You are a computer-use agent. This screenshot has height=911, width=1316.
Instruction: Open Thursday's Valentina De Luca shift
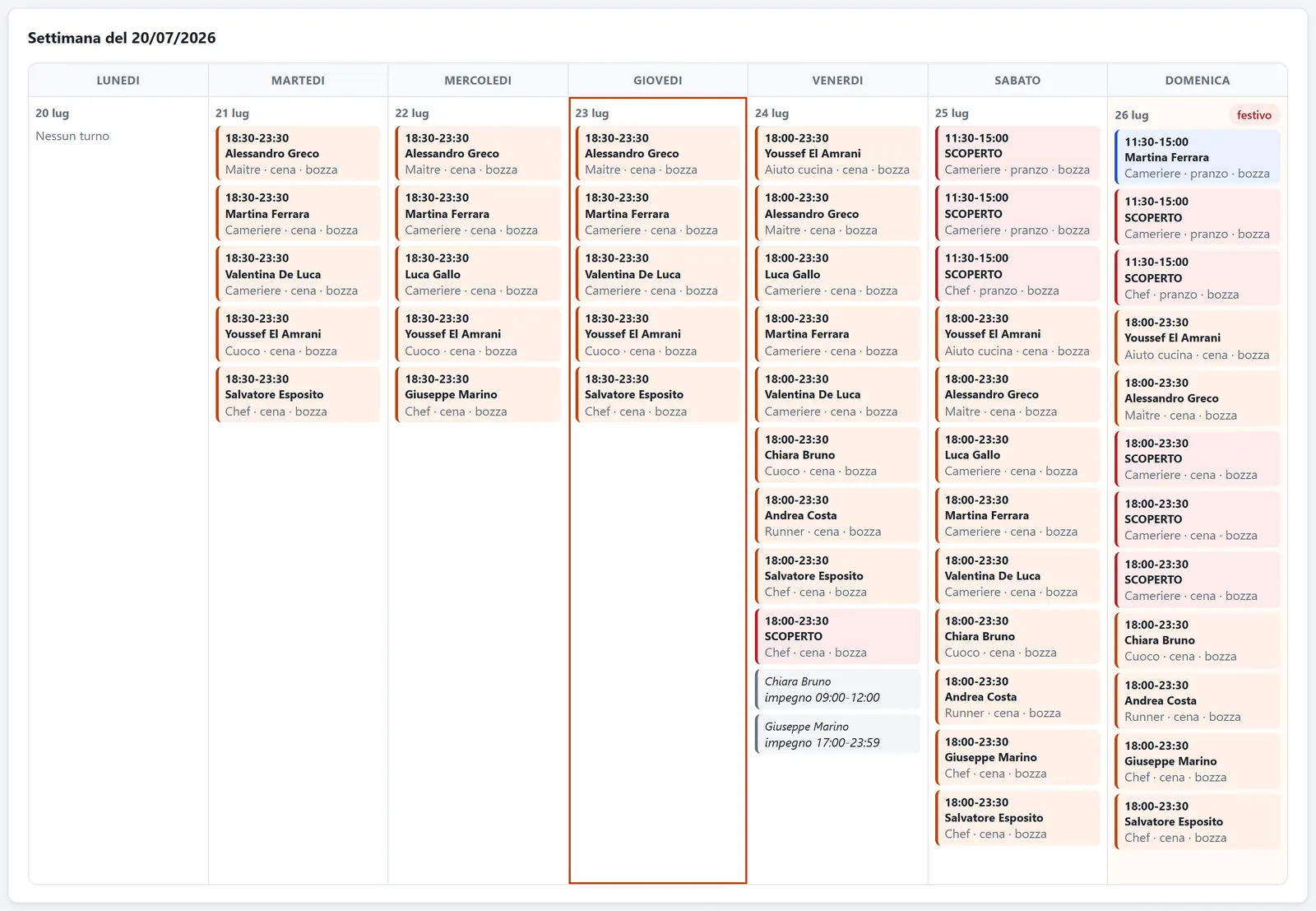[658, 274]
